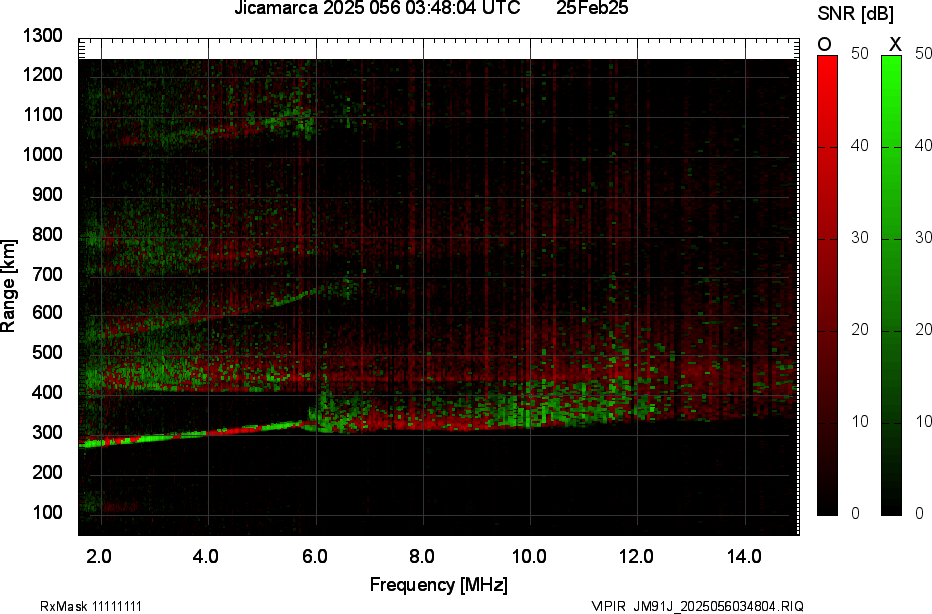
Task: Click the date label '25Feb25'
Action: click(x=592, y=8)
